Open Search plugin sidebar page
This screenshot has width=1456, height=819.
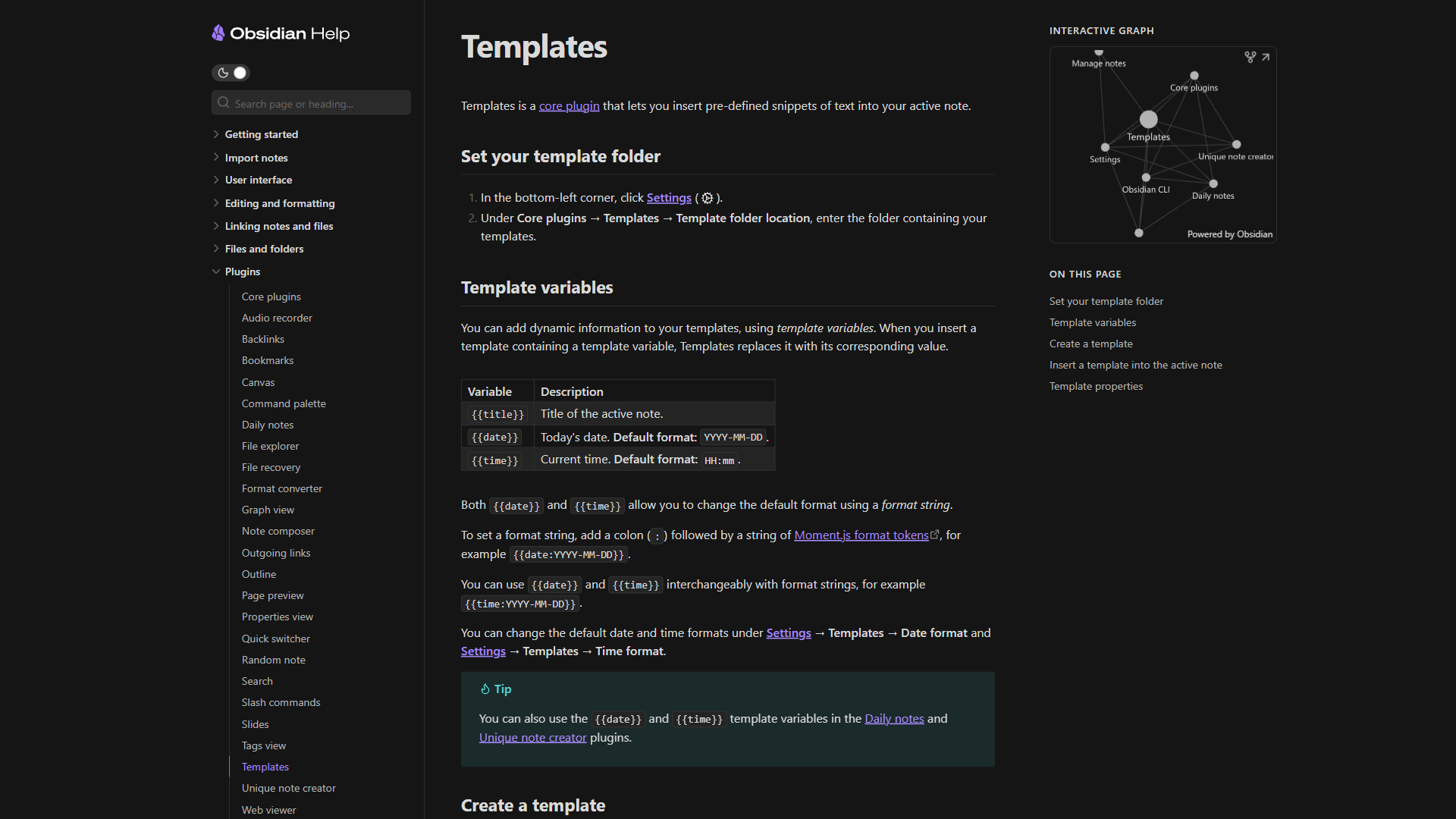(257, 681)
